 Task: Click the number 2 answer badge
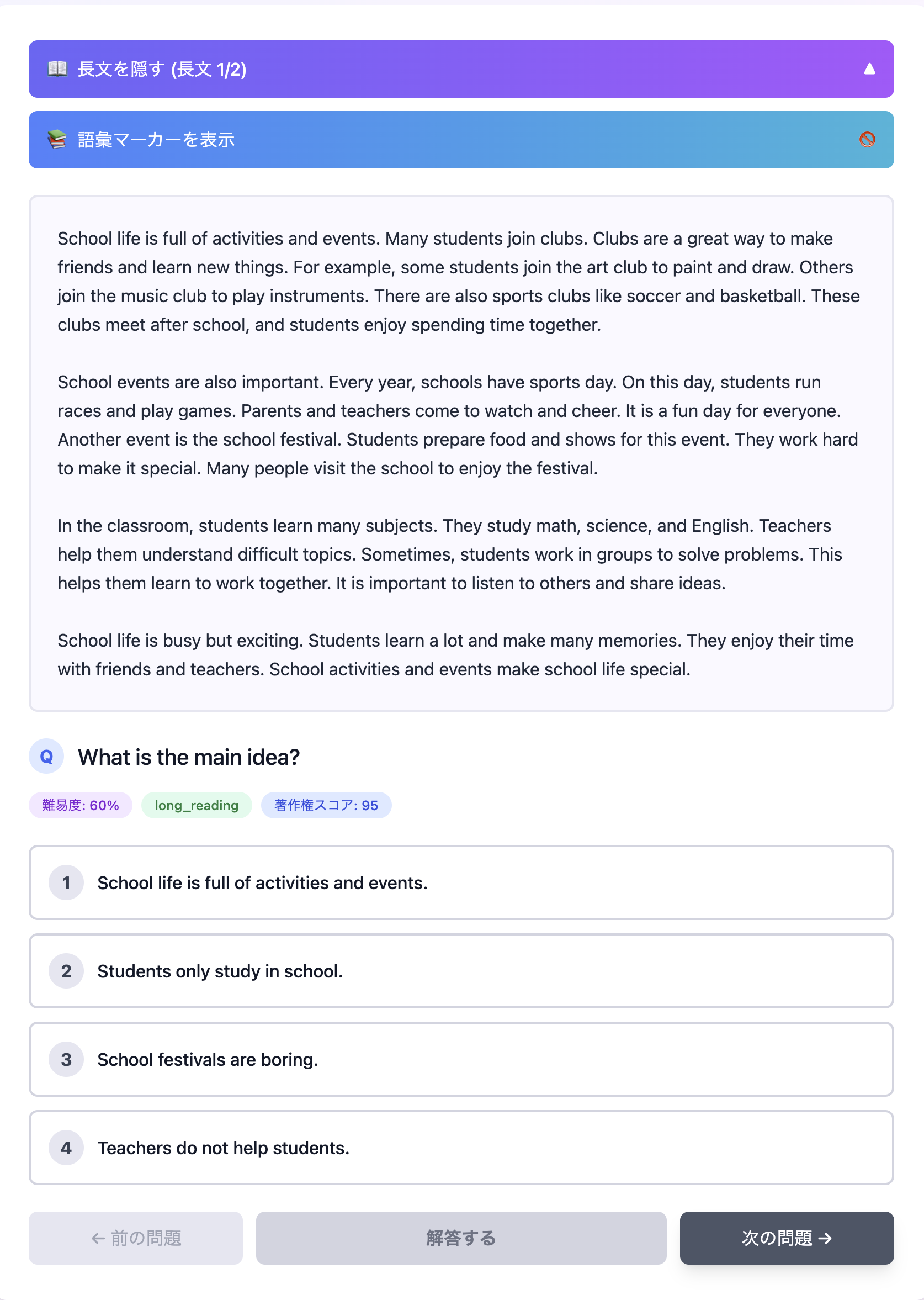66,971
